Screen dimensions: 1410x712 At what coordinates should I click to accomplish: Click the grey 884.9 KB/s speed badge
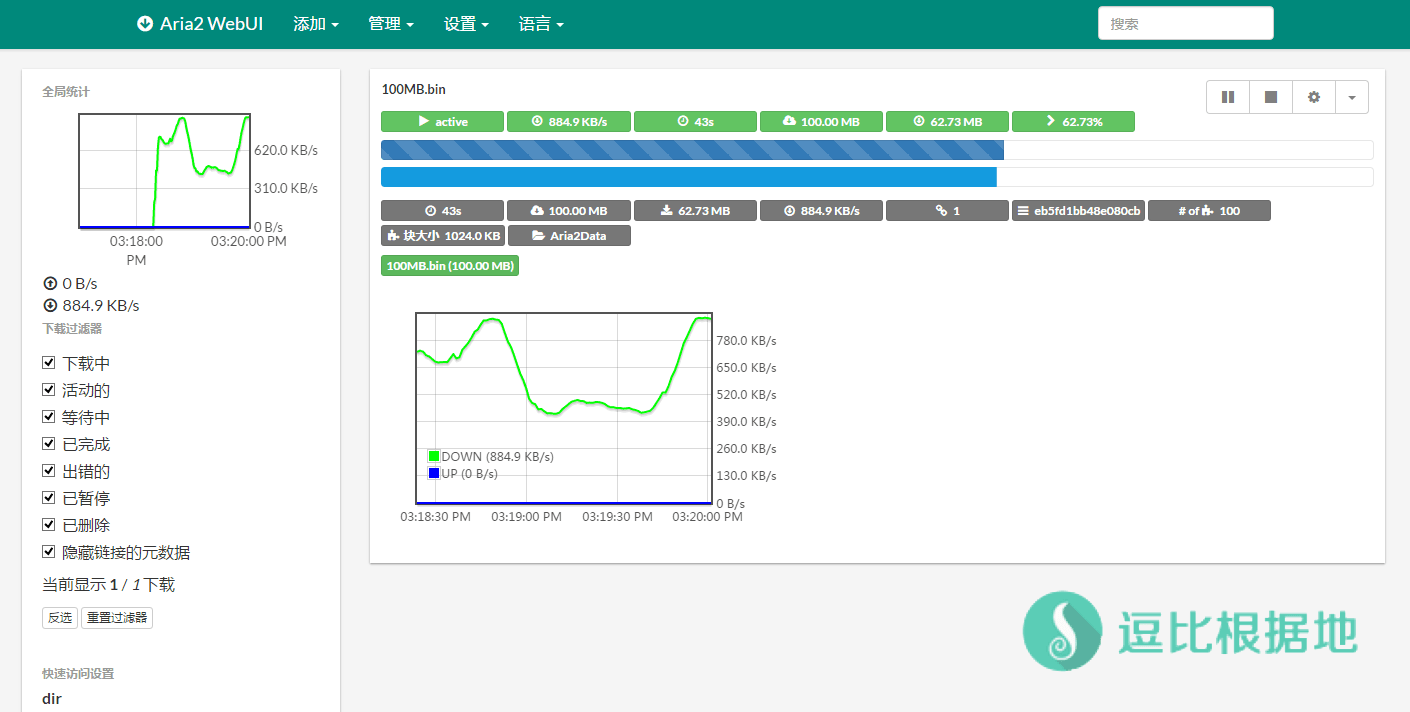[x=821, y=211]
